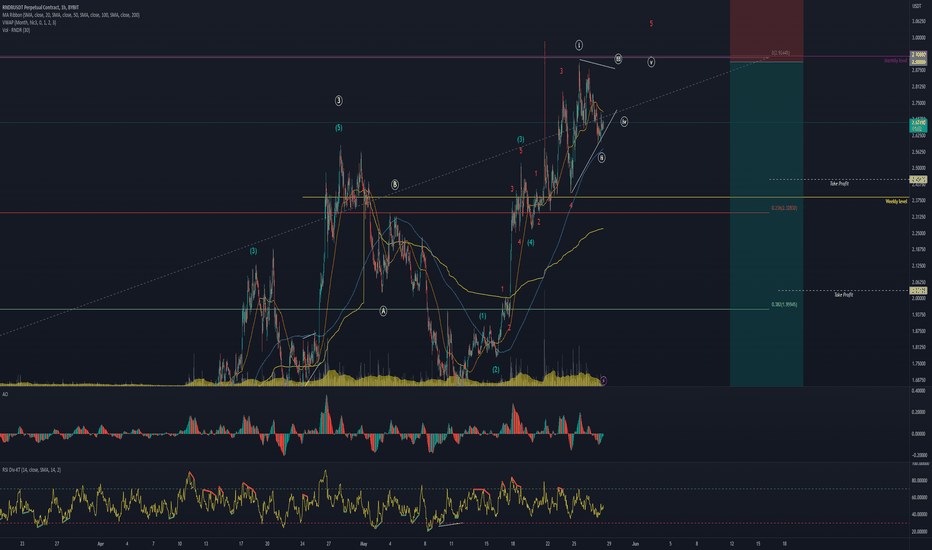Select the upper Take Profit label
Image resolution: width=932 pixels, height=550 pixels.
[x=839, y=184]
